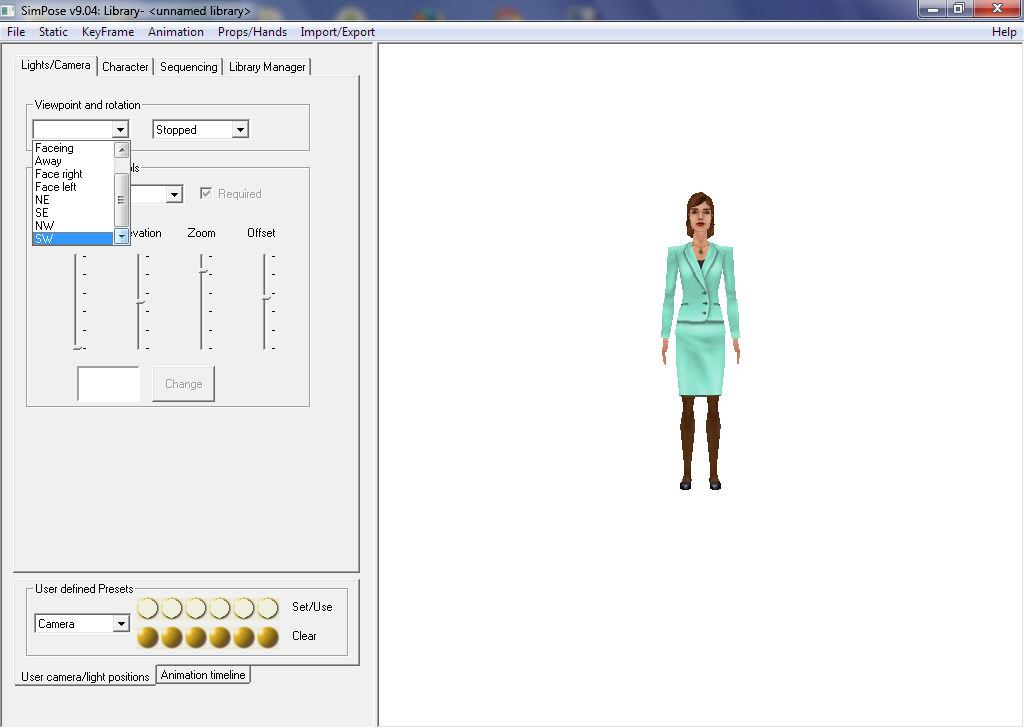
Task: Click the second gold Clear preset ball
Action: coord(172,637)
